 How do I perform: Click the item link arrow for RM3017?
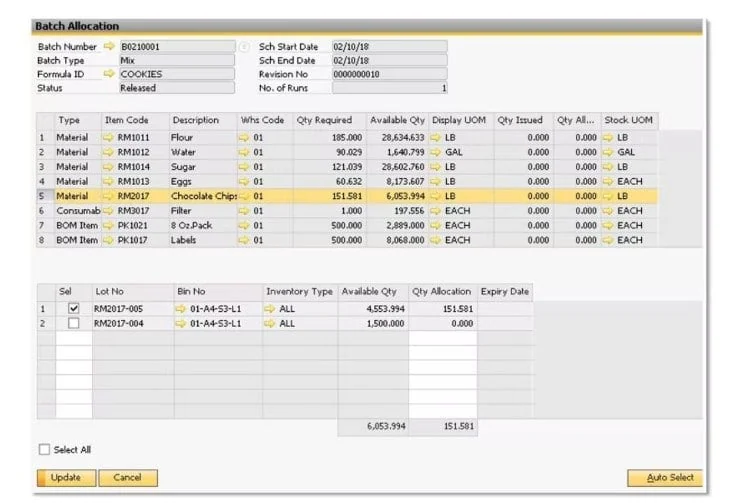coord(108,211)
